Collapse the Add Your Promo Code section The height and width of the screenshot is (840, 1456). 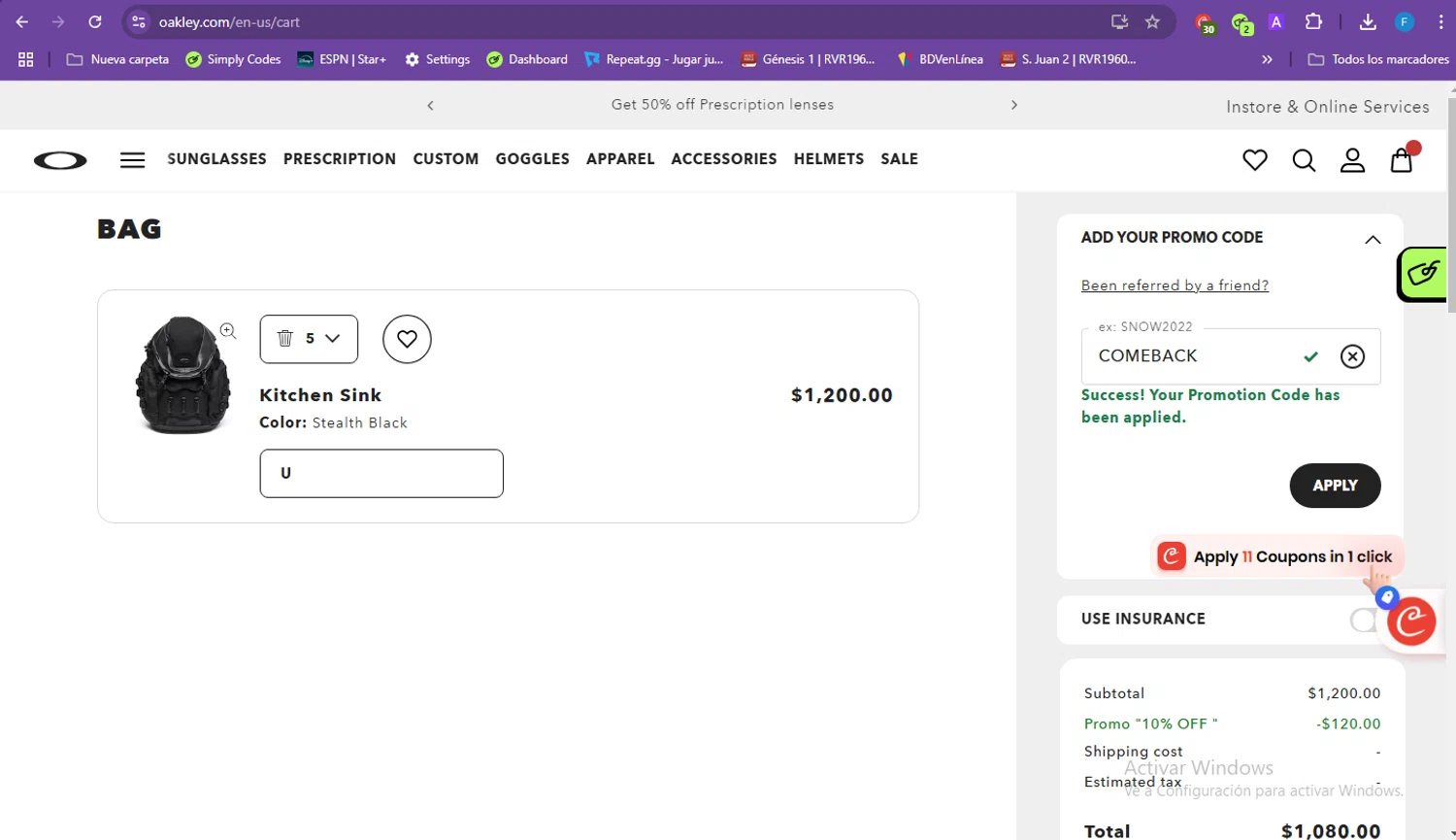[x=1372, y=240]
